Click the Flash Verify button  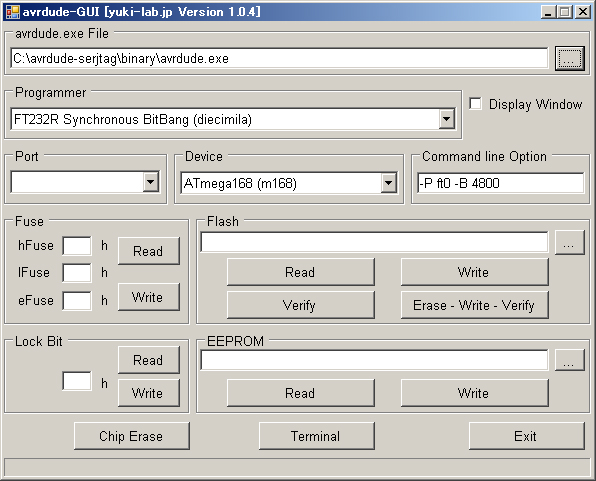coord(300,305)
